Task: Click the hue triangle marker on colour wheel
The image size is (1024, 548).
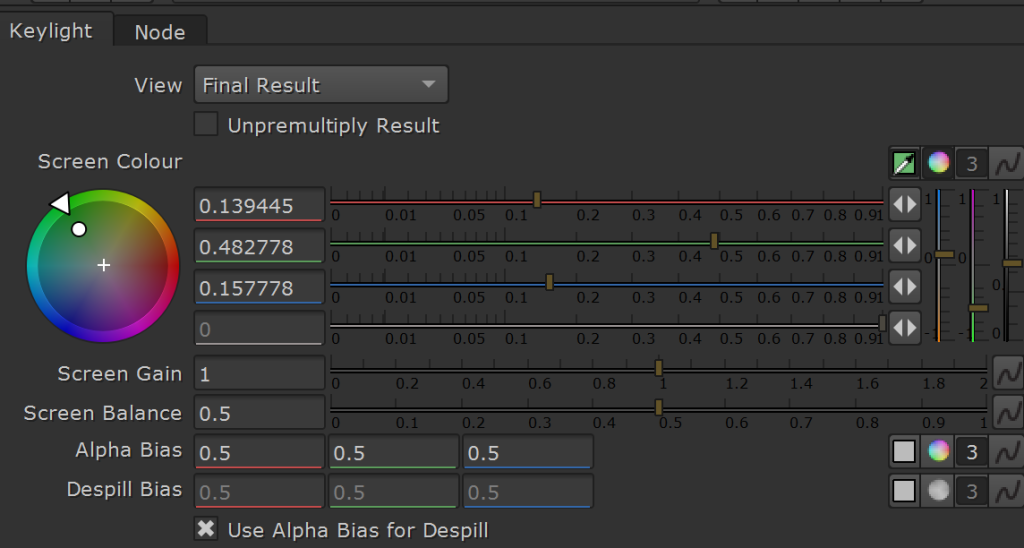Action: pos(60,203)
